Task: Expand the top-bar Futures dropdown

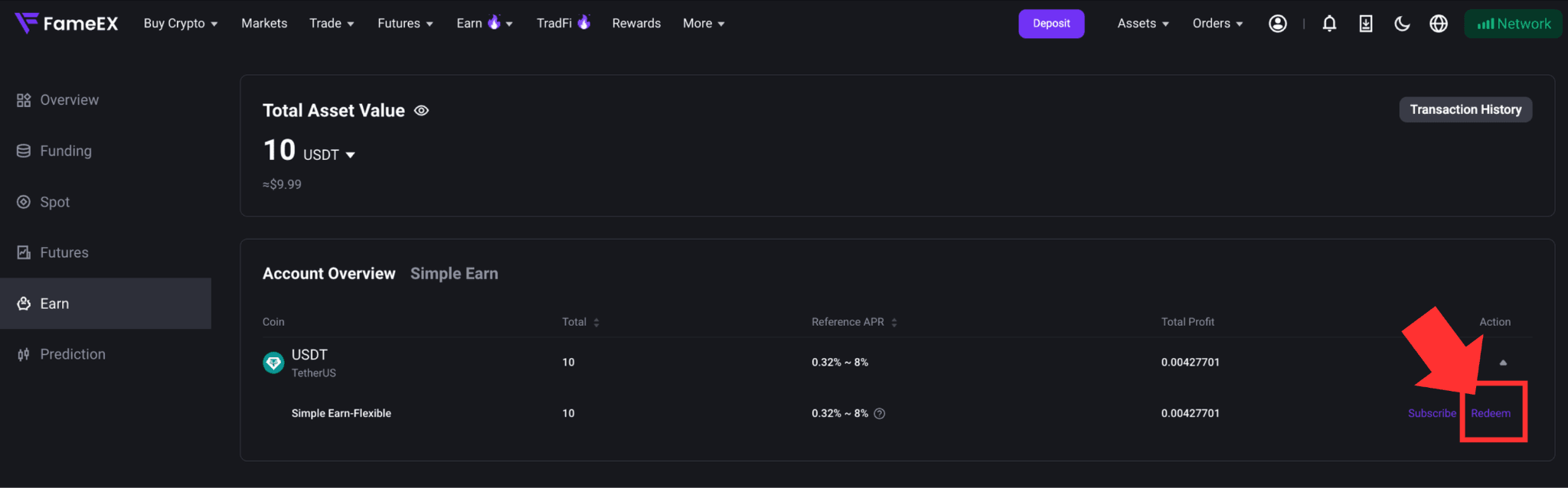Action: coord(405,24)
